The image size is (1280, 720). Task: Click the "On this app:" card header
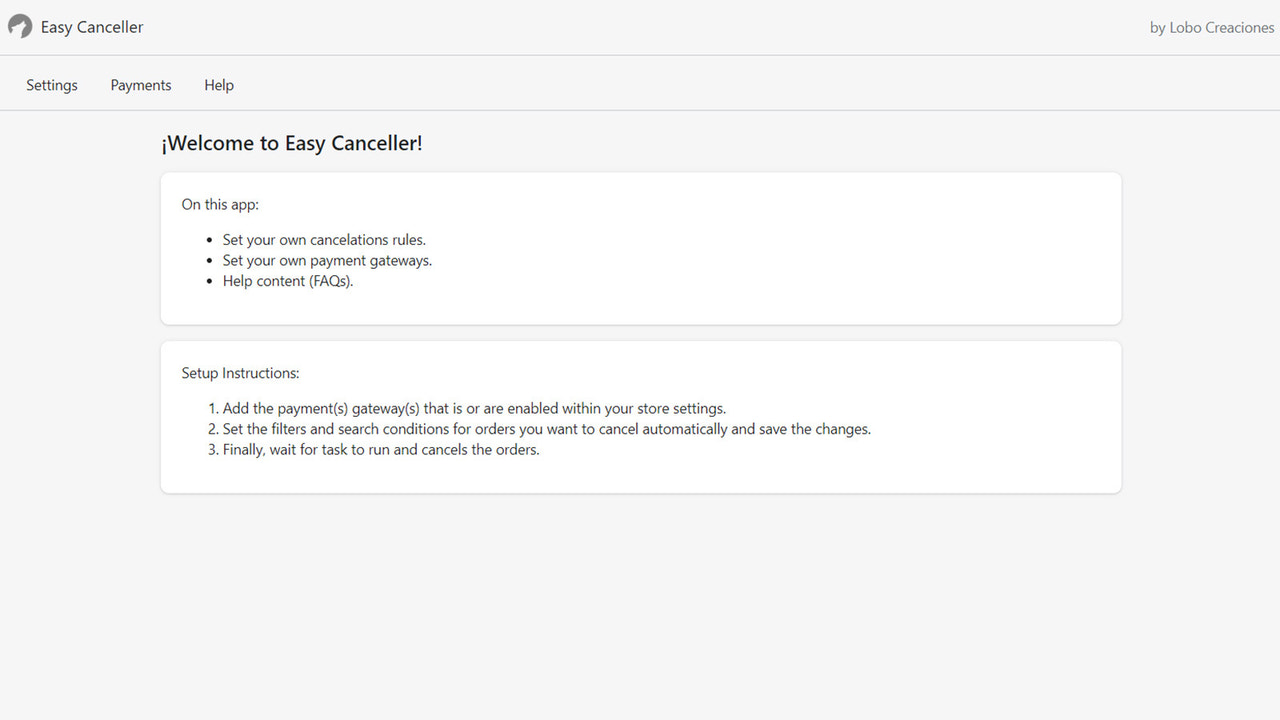click(220, 204)
